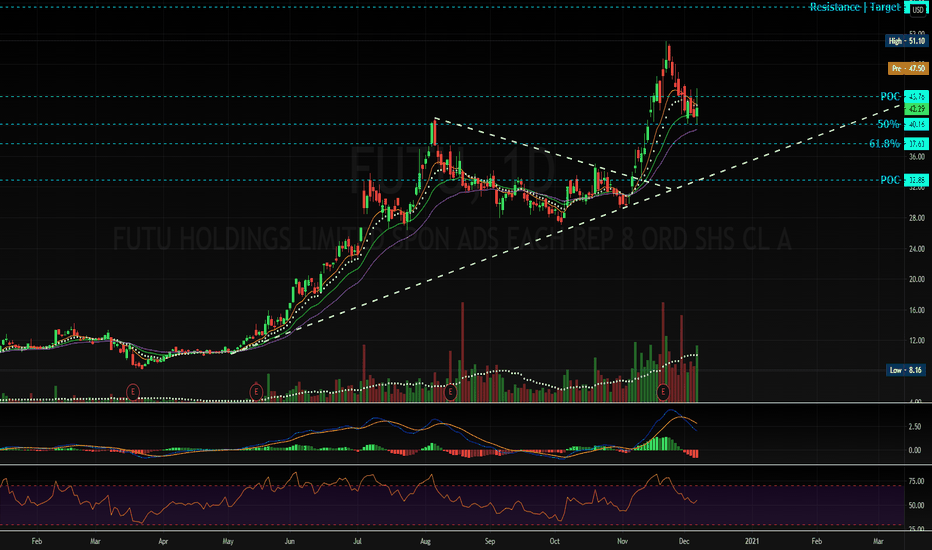Select the Low 8.16 price label

click(906, 370)
